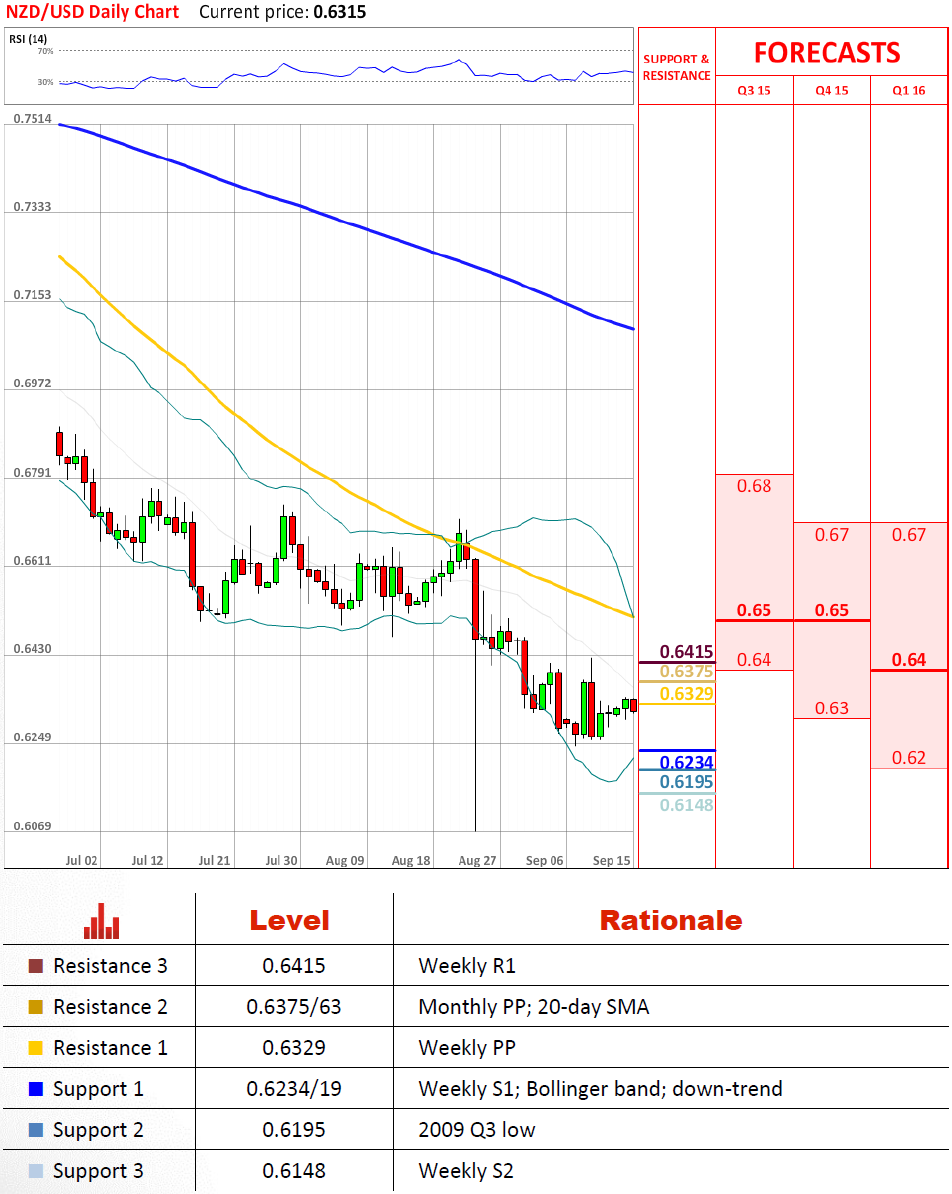Image resolution: width=952 pixels, height=1194 pixels.
Task: Click the current price 0.6315 value
Action: [x=340, y=12]
